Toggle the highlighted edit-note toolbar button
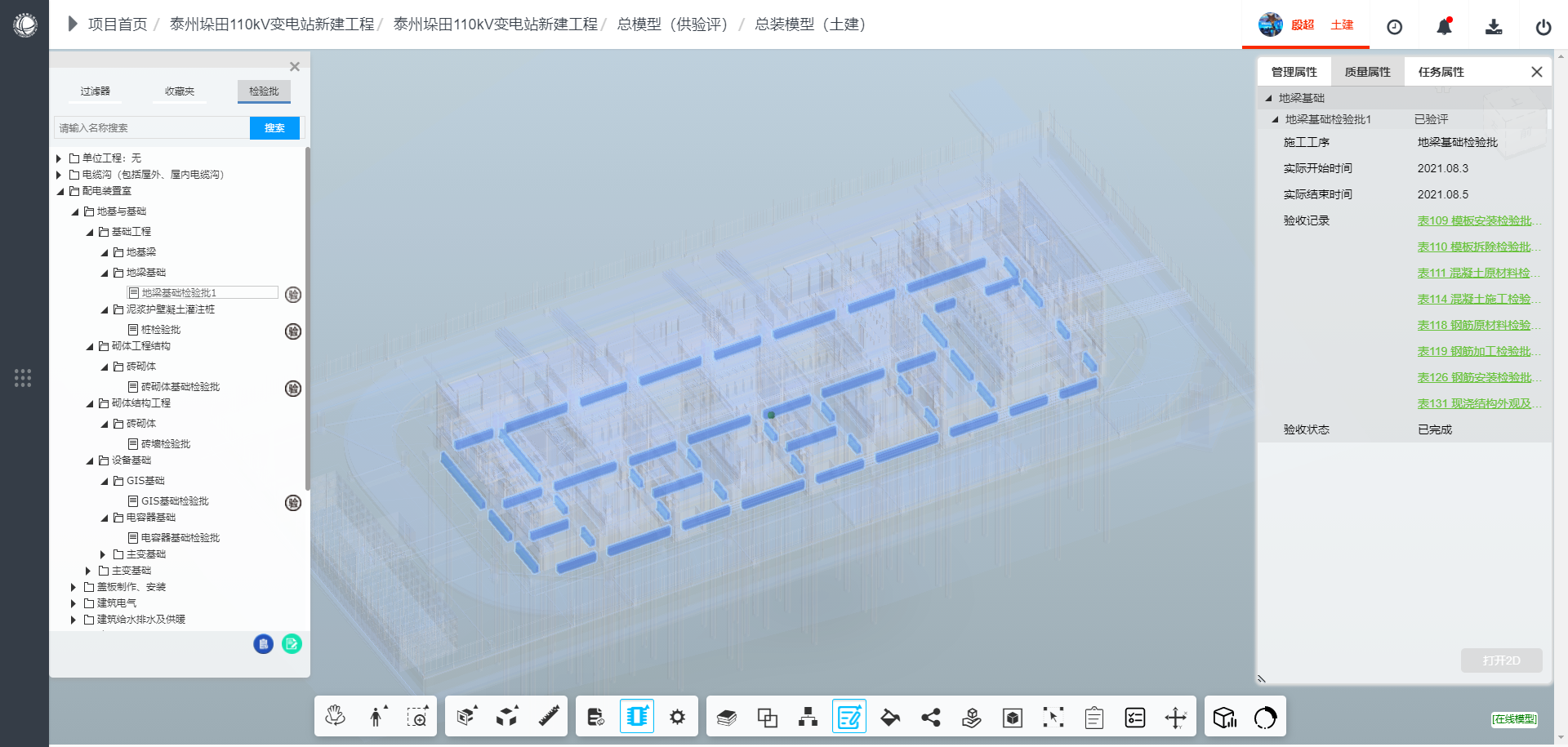 coord(849,718)
